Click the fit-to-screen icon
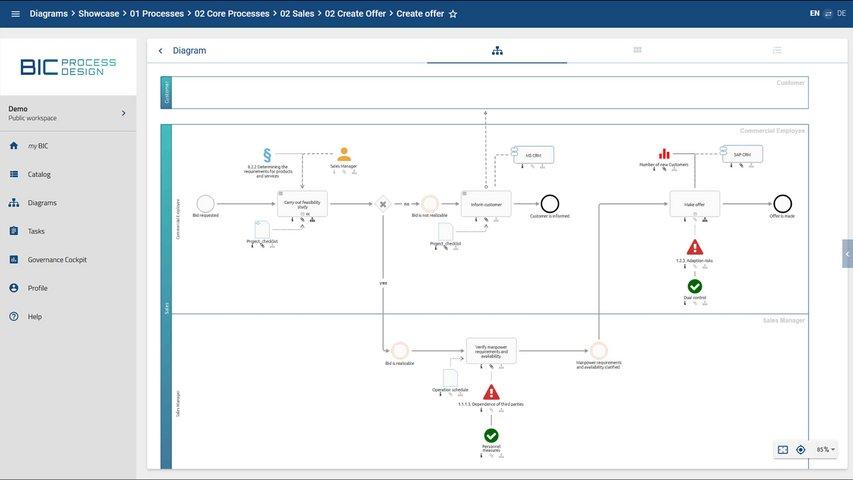 [x=783, y=450]
